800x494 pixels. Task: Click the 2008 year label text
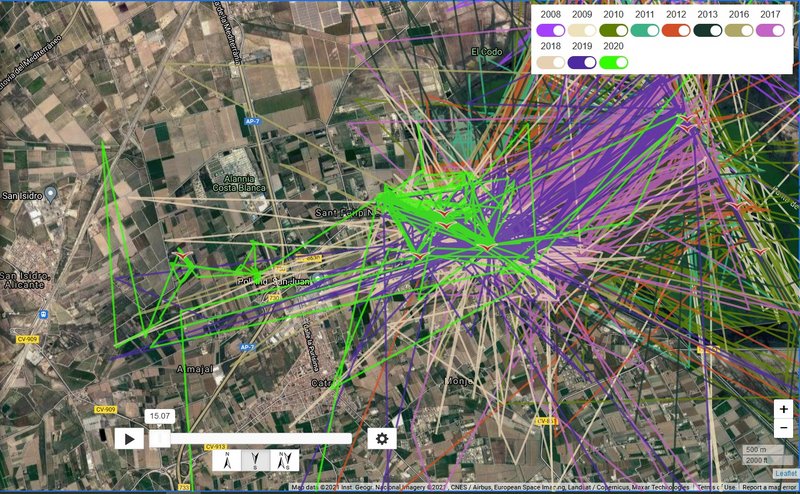(551, 14)
